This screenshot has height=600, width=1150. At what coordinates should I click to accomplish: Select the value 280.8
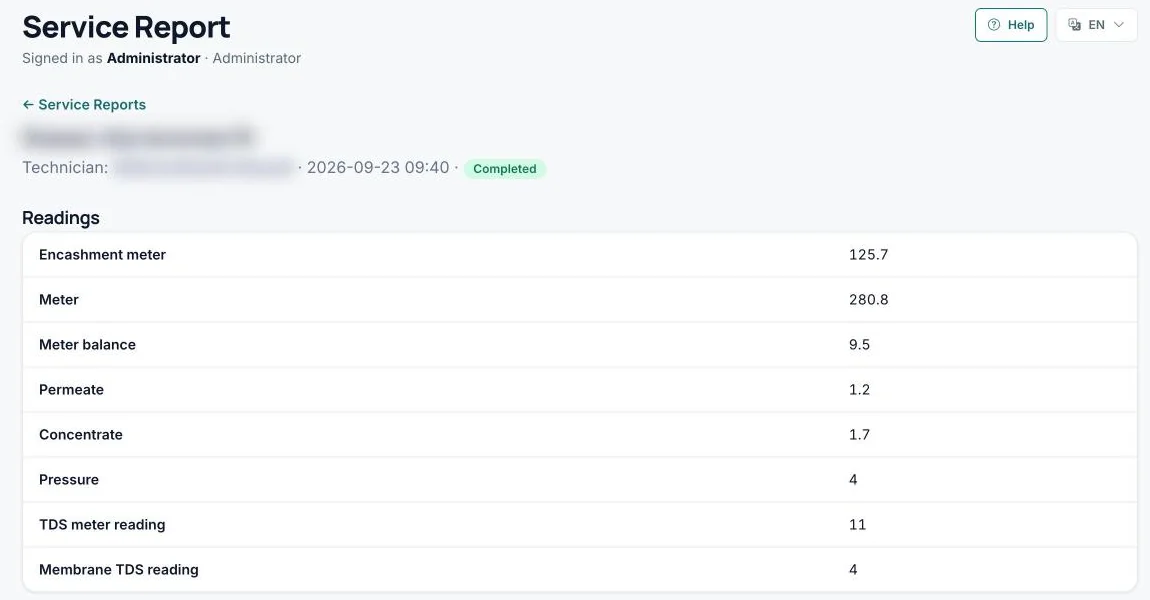click(868, 299)
